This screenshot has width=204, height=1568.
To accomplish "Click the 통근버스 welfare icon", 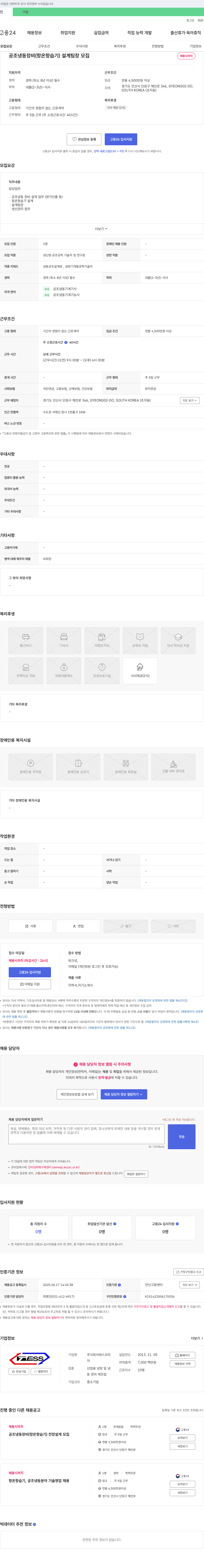I will tap(25, 640).
